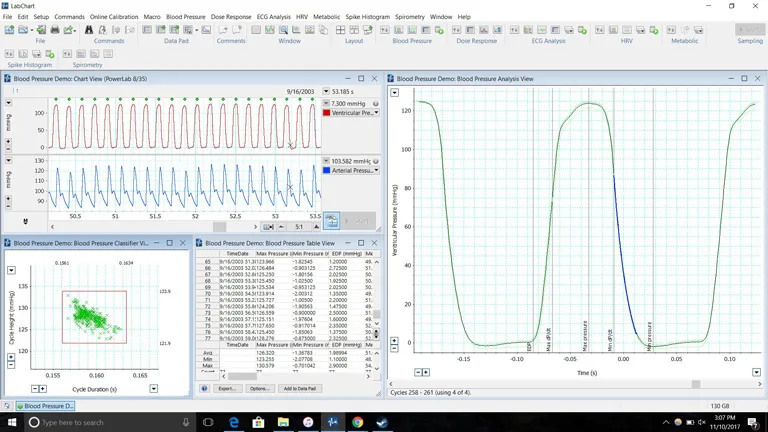The image size is (768, 432).
Task: Click the Microsoft Edge icon in taskbar
Action: point(234,422)
